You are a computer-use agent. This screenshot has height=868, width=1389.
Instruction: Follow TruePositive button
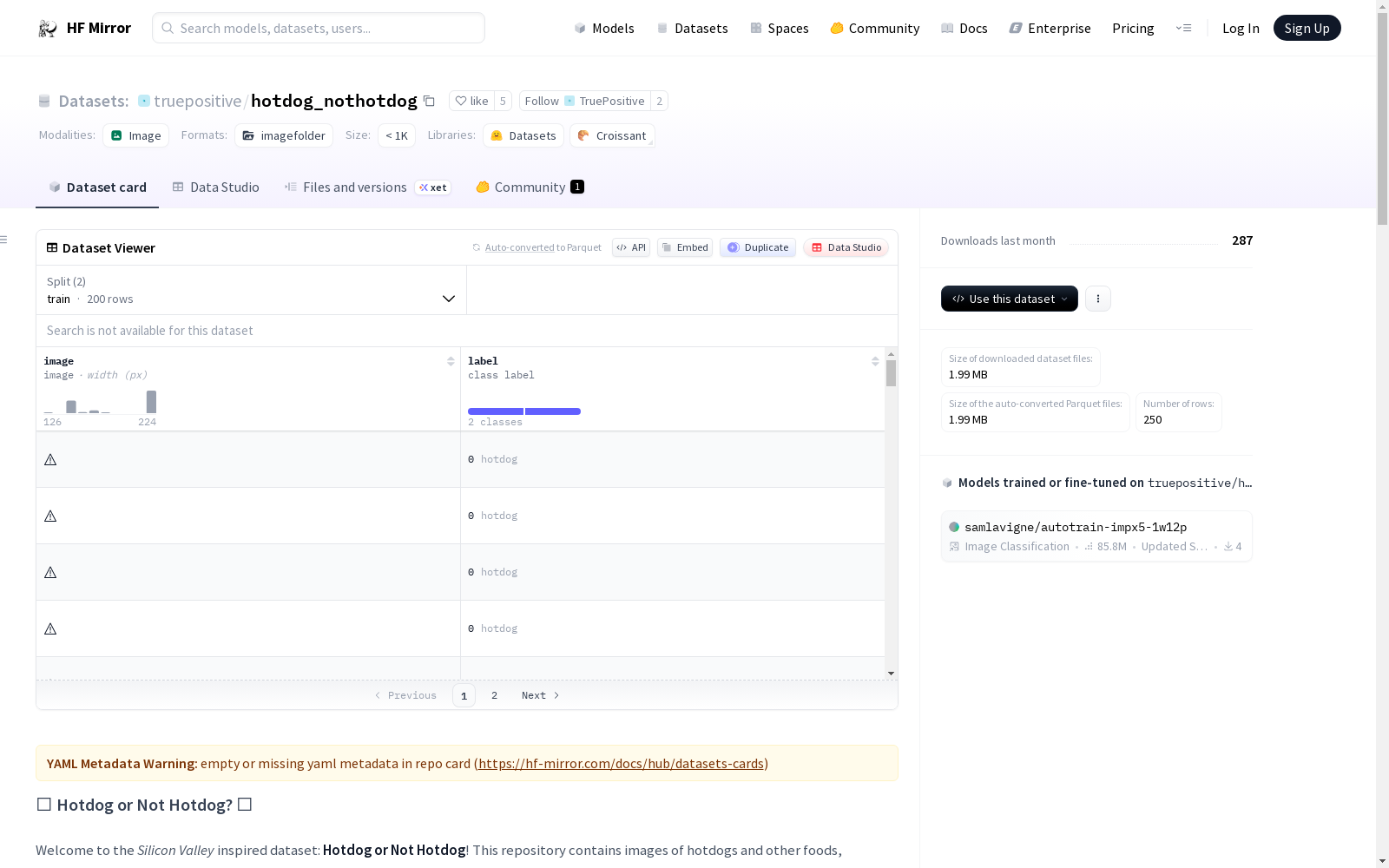pos(585,101)
